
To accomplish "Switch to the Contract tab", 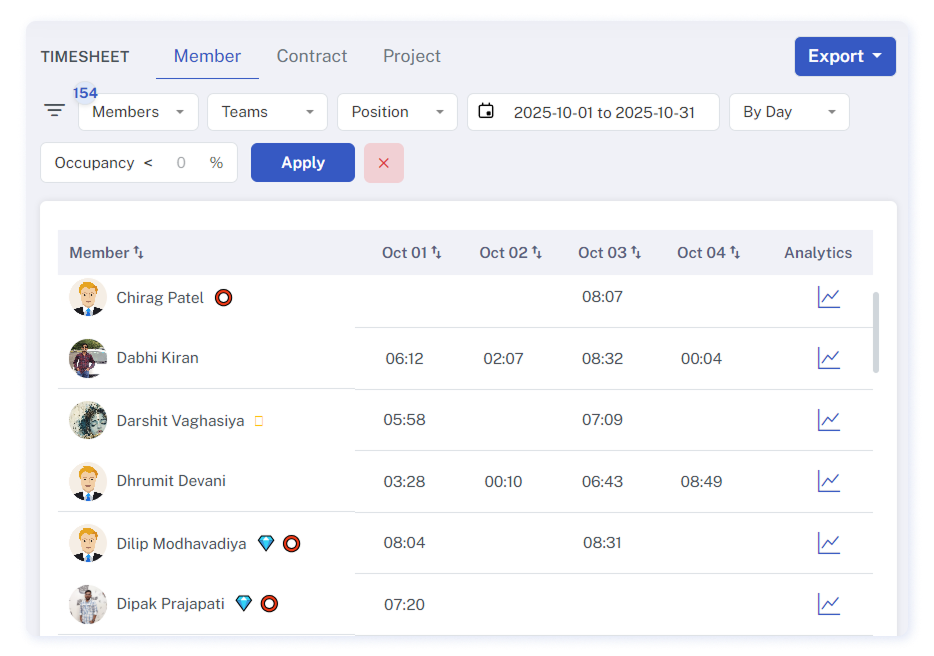I will click(312, 56).
